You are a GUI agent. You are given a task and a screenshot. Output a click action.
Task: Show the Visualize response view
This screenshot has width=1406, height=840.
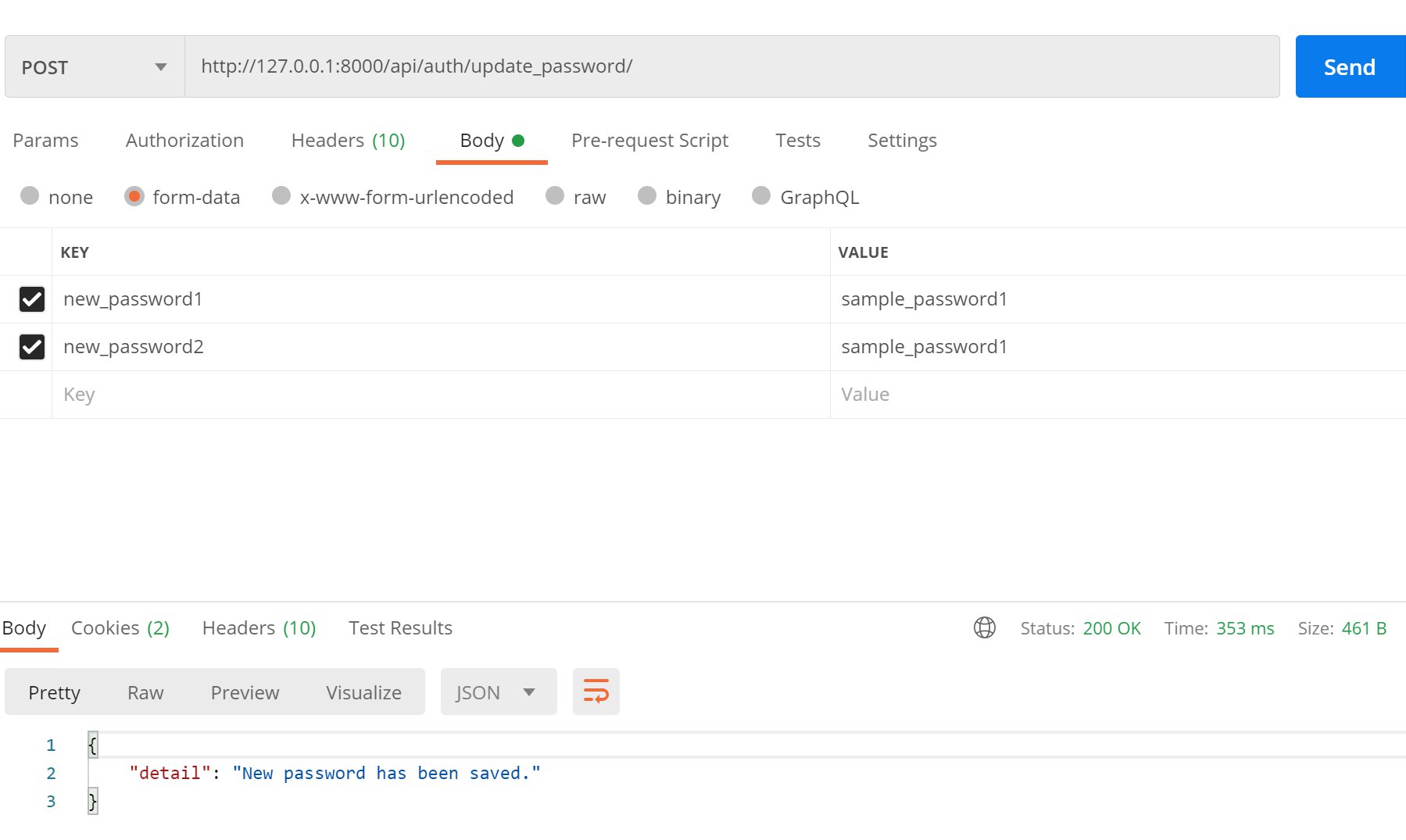(363, 692)
